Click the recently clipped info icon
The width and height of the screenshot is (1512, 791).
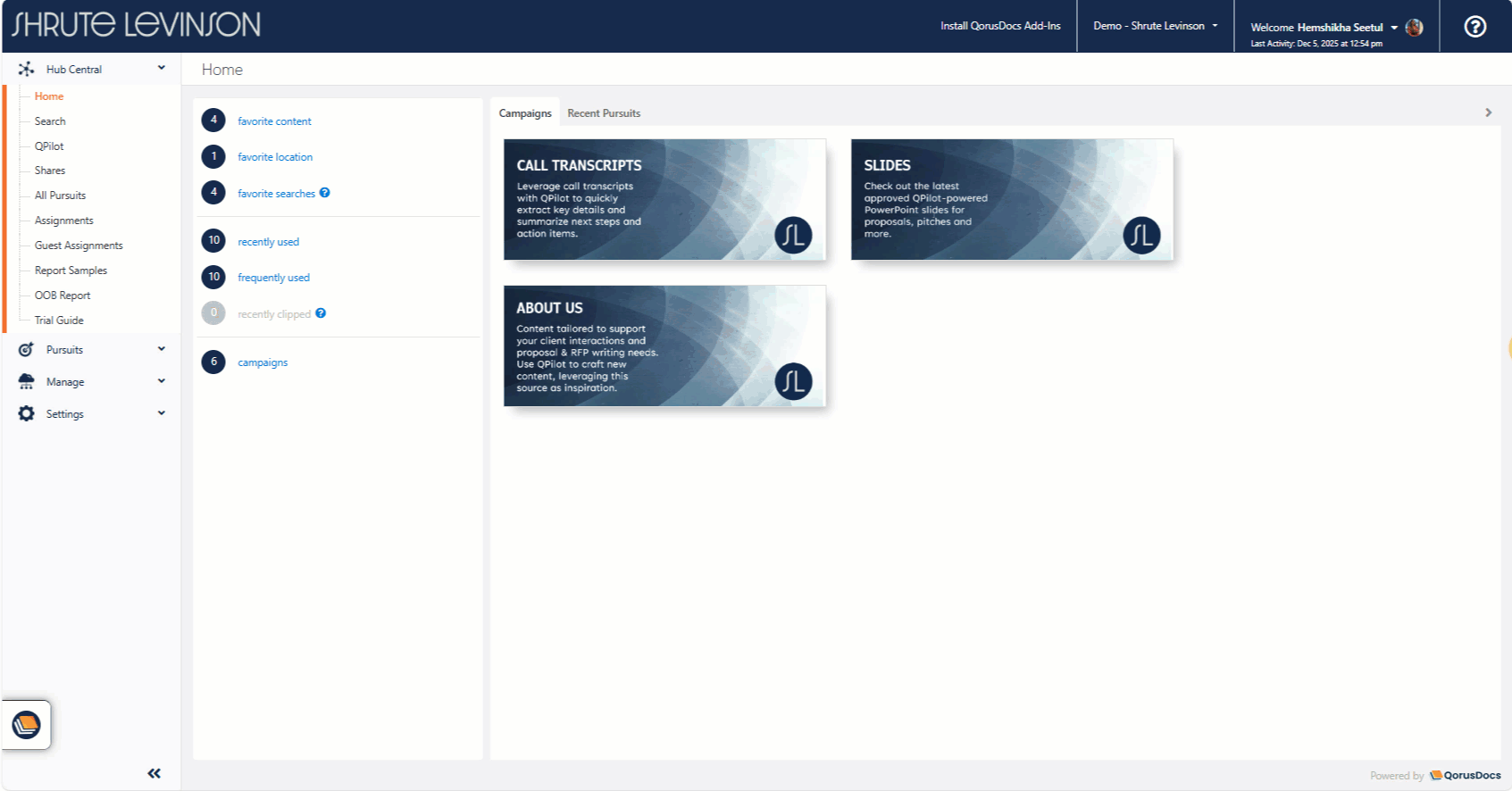click(x=321, y=313)
